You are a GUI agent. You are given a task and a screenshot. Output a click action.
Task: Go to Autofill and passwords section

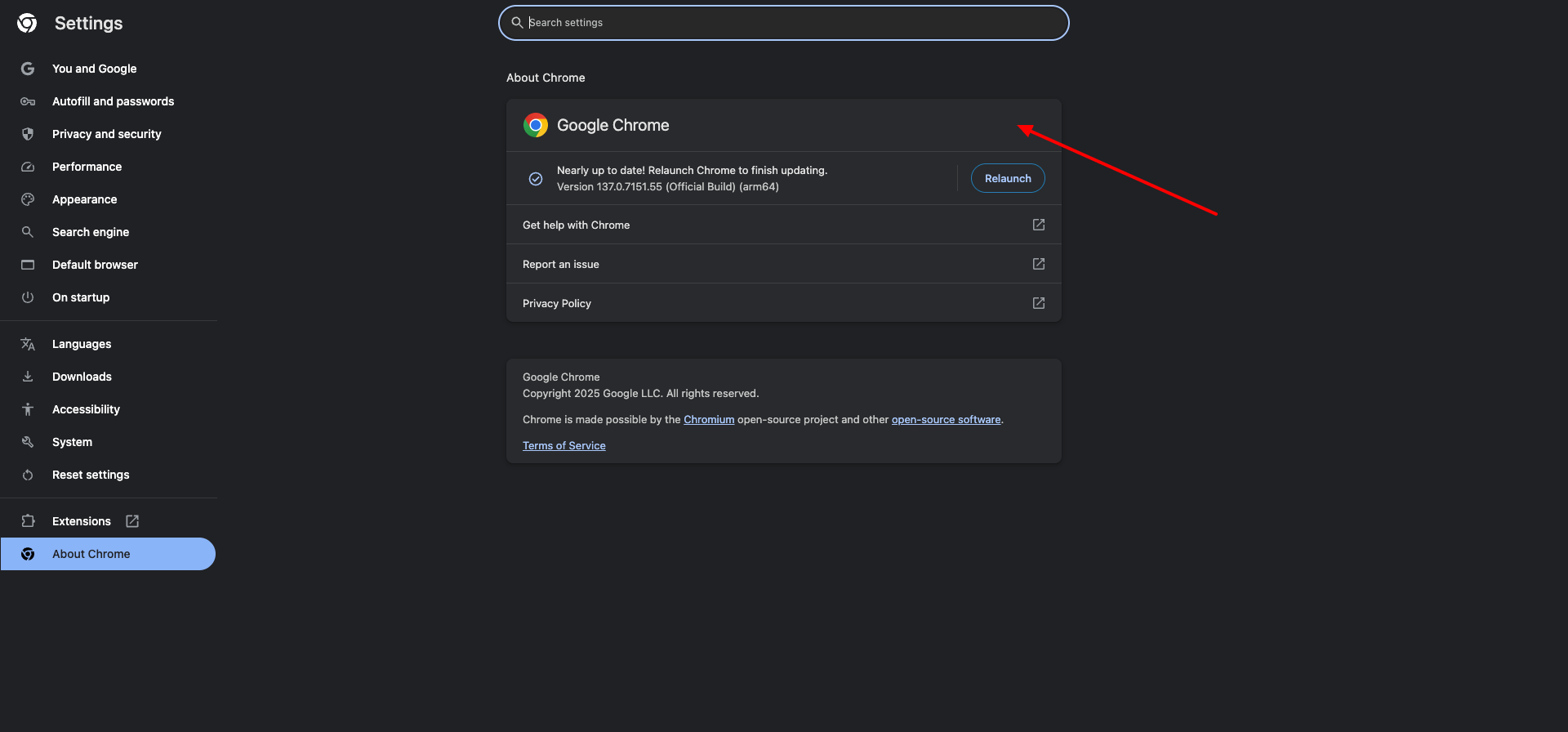pyautogui.click(x=108, y=101)
